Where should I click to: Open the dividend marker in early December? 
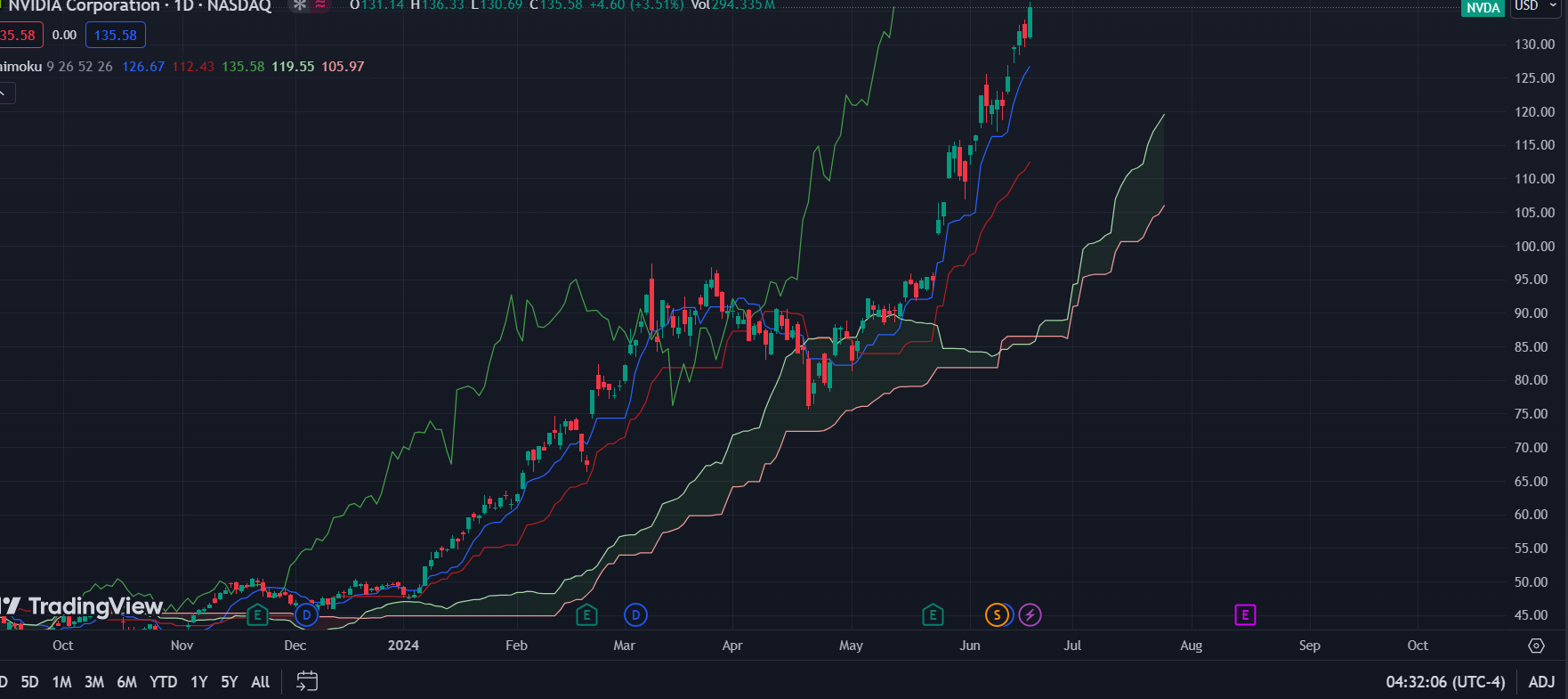click(307, 614)
